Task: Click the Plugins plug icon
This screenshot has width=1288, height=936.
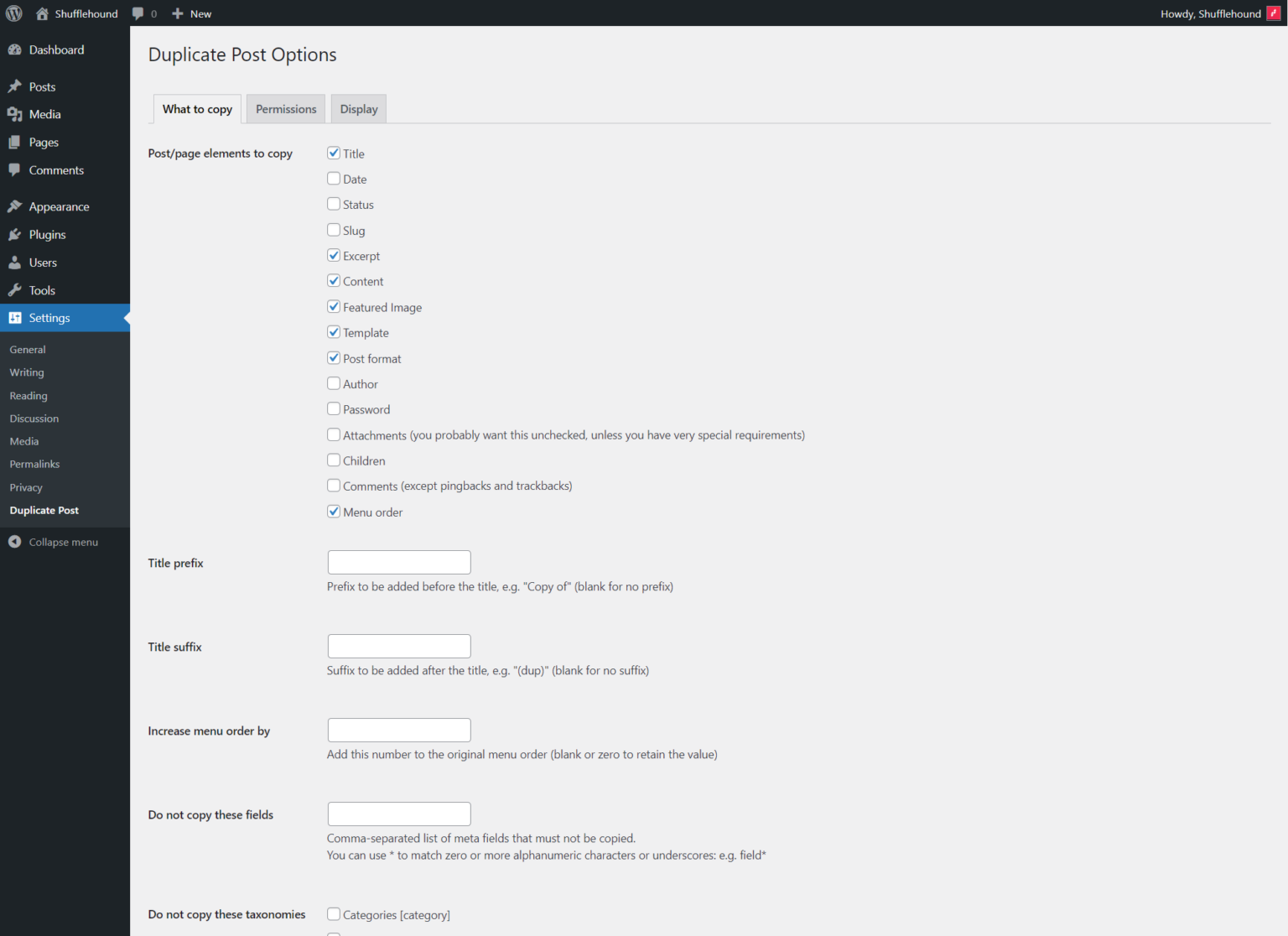Action: (x=15, y=235)
